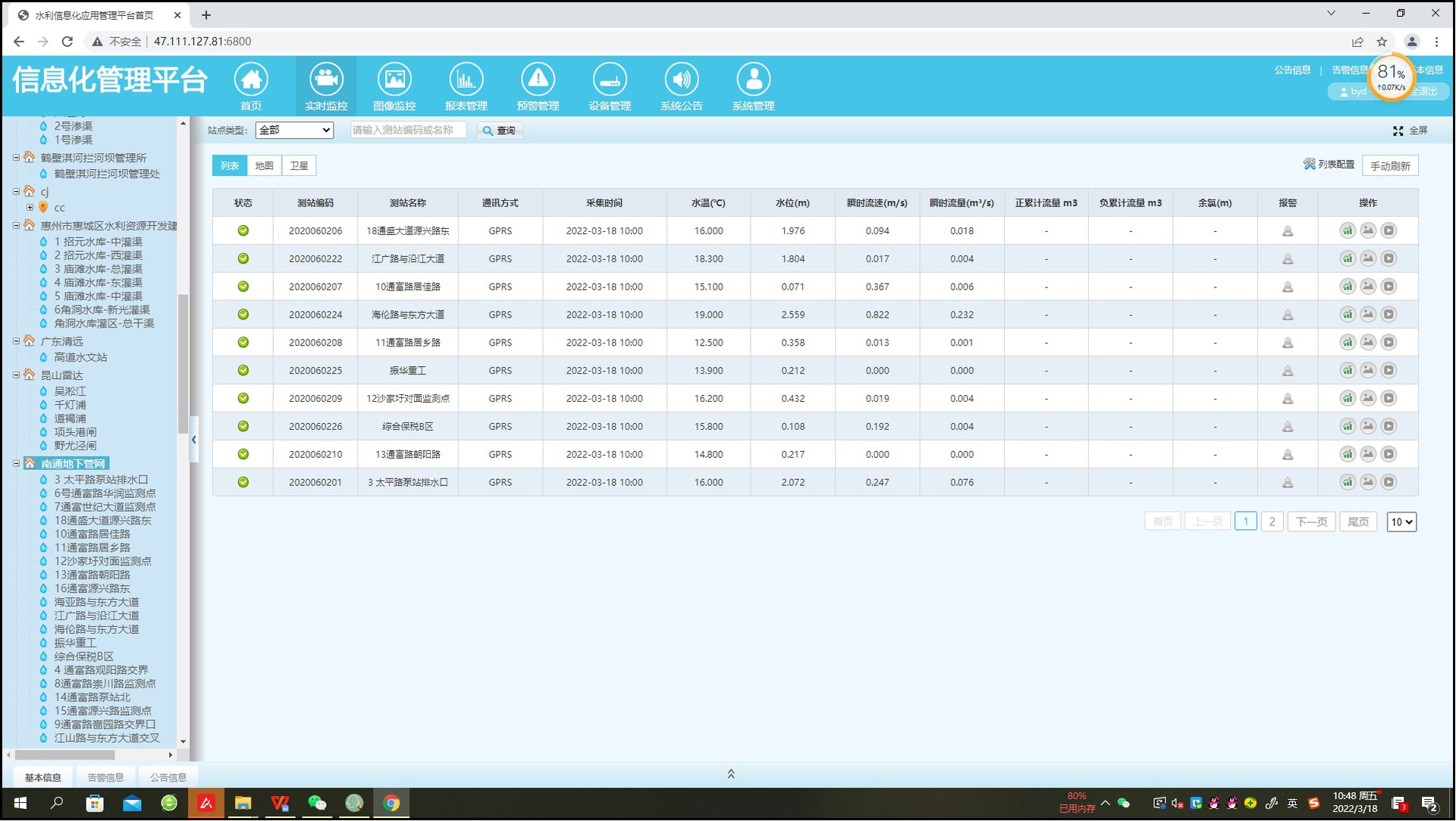Expand the bottom panel with the double chevron
Viewport: 1456px width, 821px height.
[x=730, y=774]
